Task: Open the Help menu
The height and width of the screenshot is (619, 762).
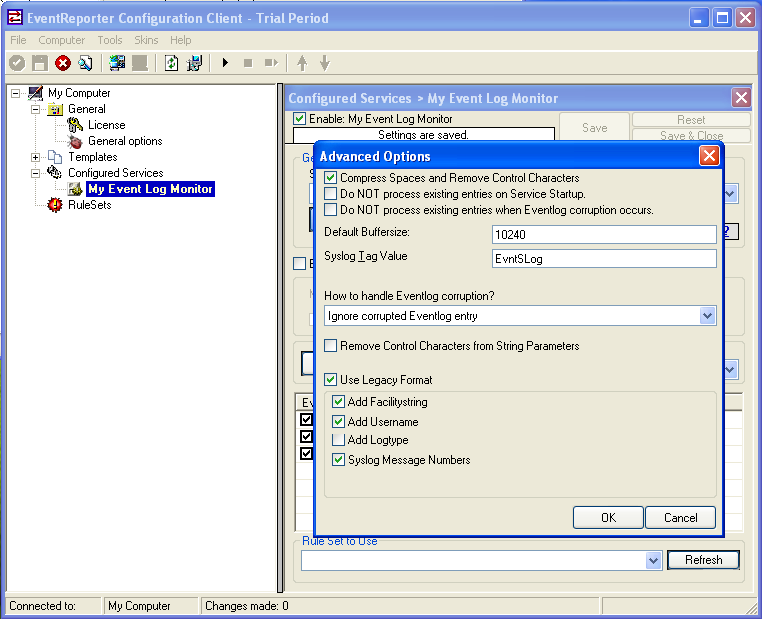Action: click(x=180, y=40)
